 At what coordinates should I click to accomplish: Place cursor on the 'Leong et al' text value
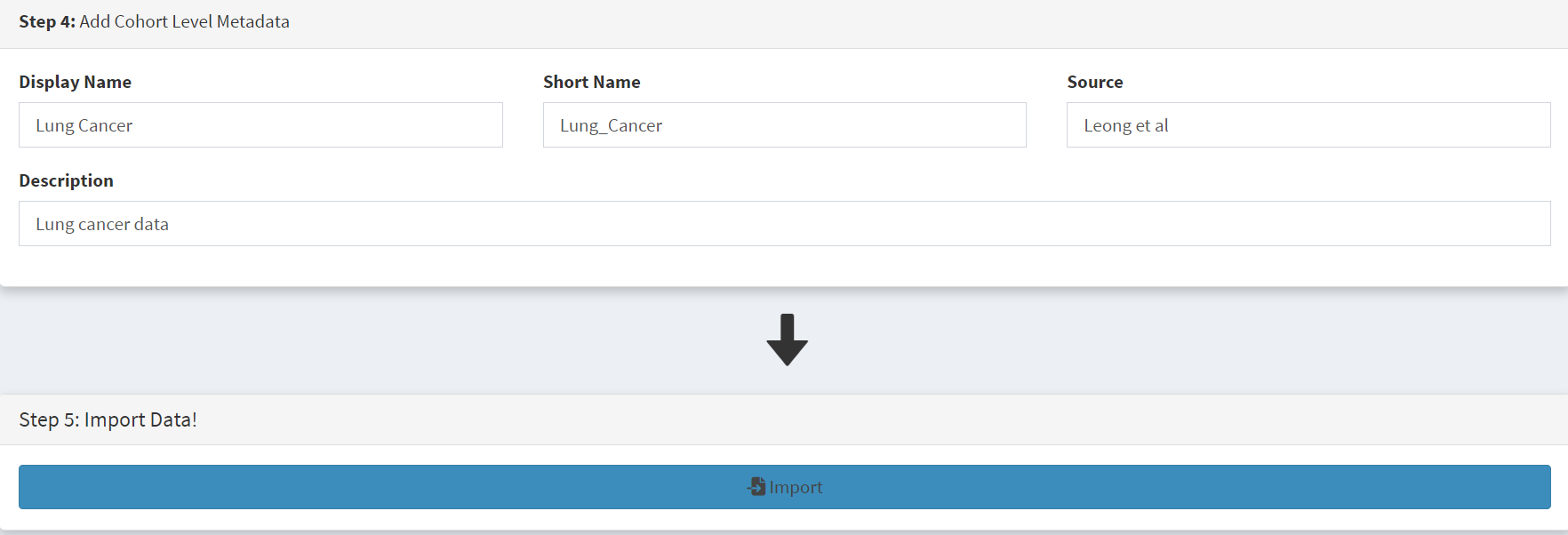1125,125
